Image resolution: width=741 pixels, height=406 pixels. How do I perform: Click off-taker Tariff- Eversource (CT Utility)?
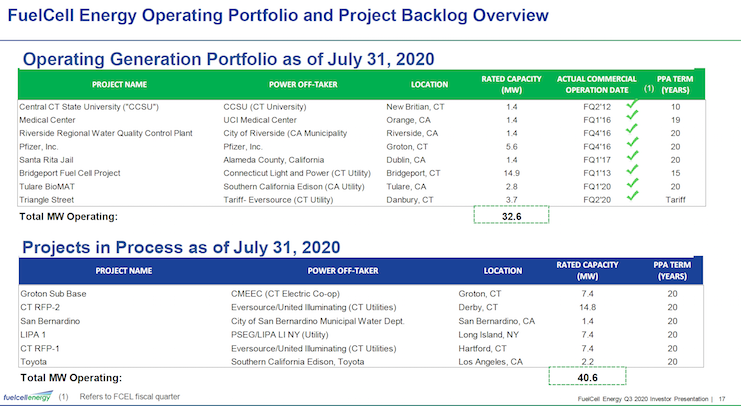click(x=278, y=200)
